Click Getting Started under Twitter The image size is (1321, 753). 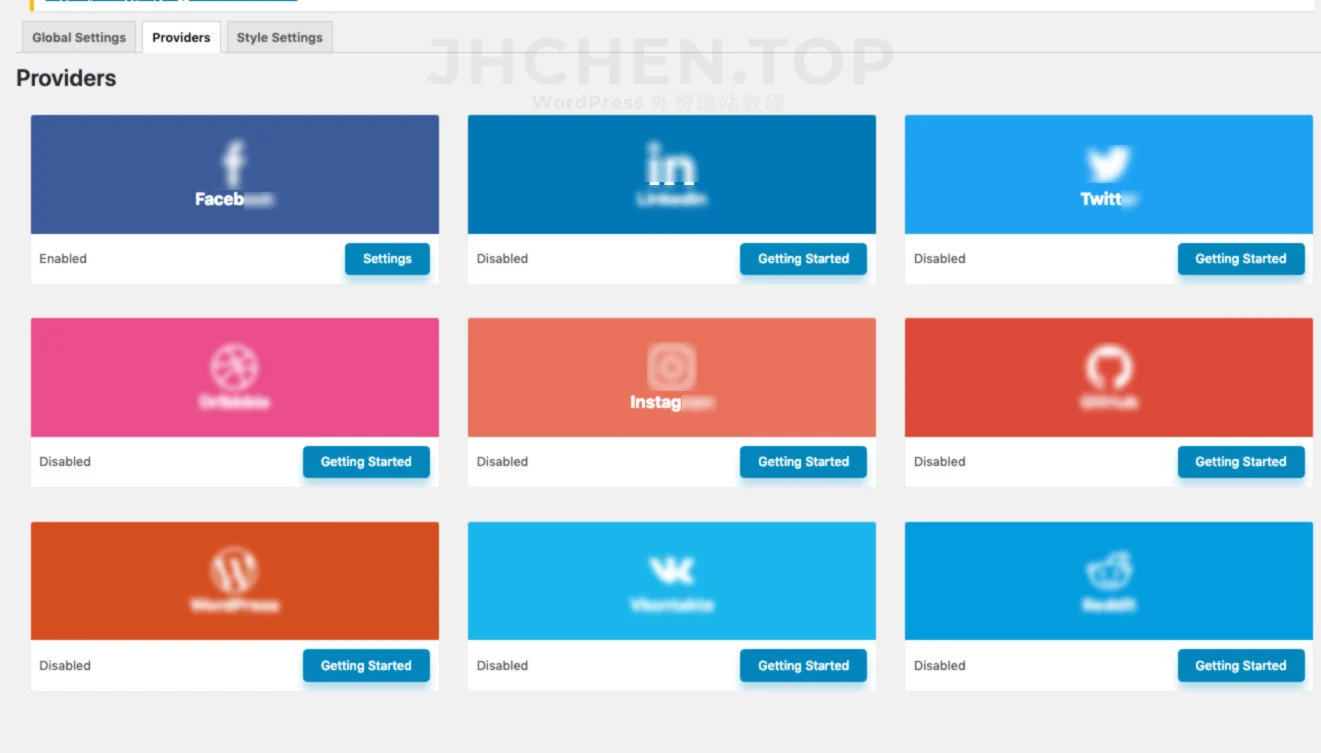1241,258
